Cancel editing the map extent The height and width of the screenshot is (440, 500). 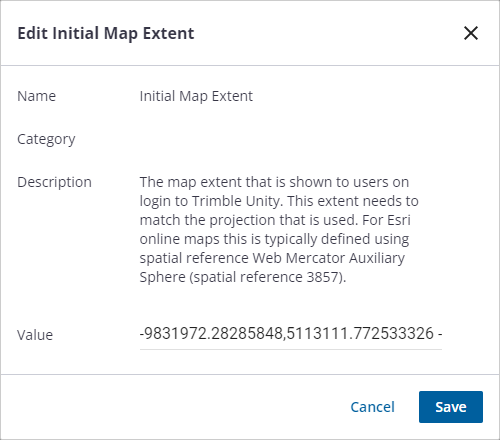[372, 407]
